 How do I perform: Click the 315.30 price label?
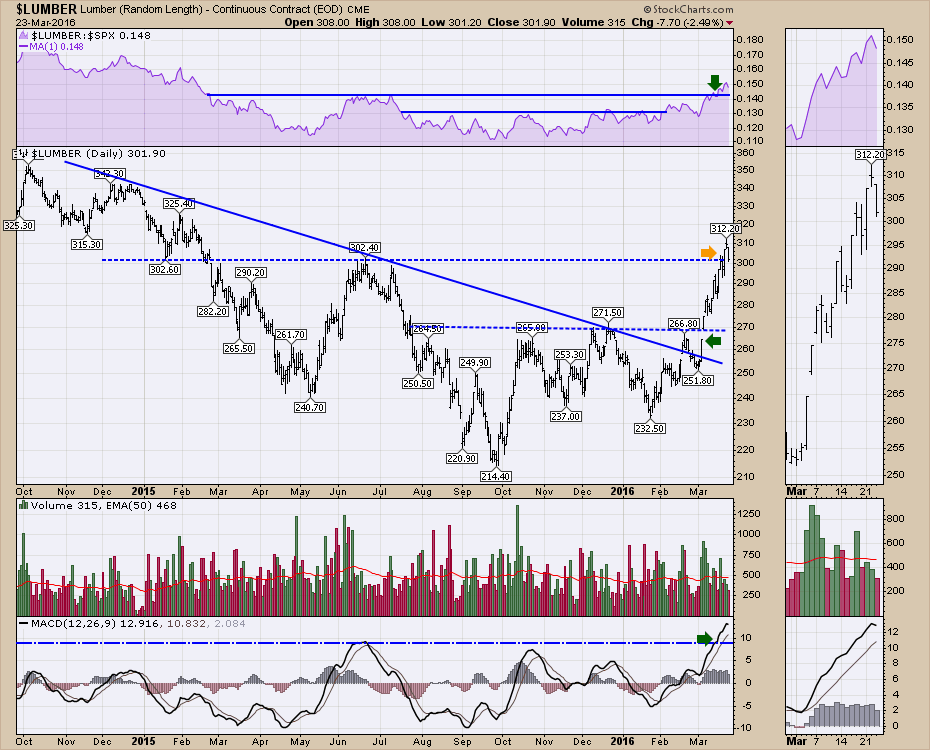point(87,244)
